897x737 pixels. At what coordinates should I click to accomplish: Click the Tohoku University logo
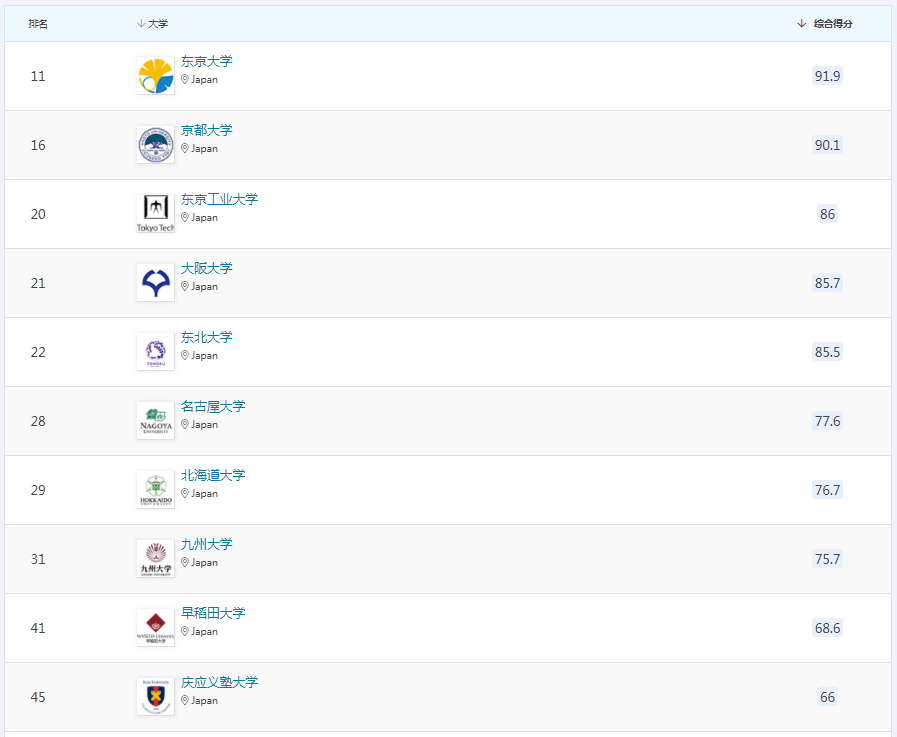pos(155,351)
